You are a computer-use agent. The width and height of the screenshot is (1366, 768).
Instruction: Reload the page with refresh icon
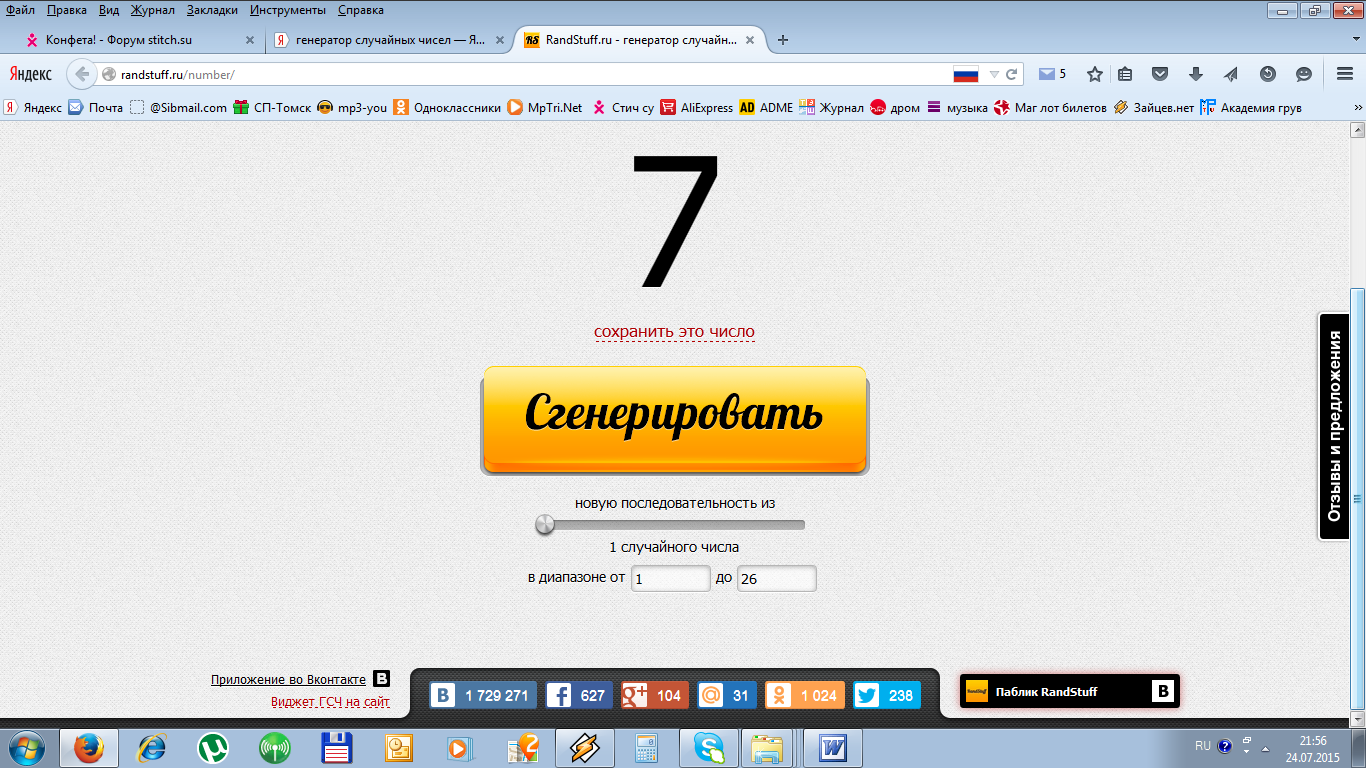pyautogui.click(x=1012, y=74)
